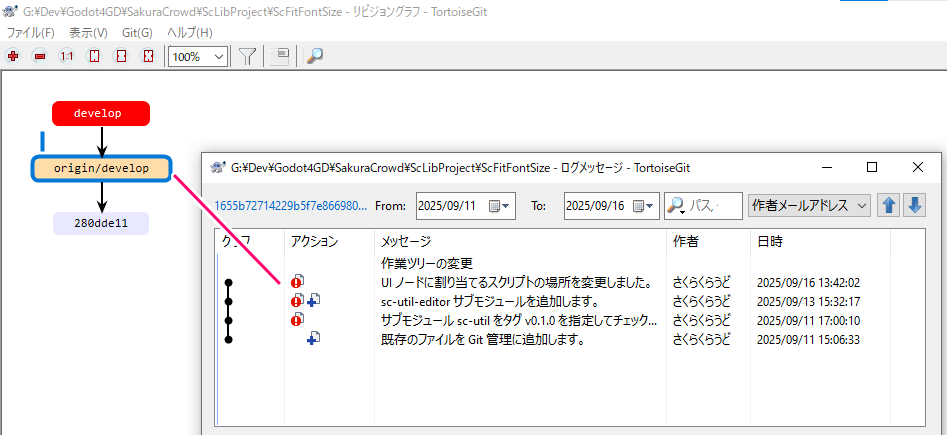Toggle the graph overview window icon

point(280,56)
